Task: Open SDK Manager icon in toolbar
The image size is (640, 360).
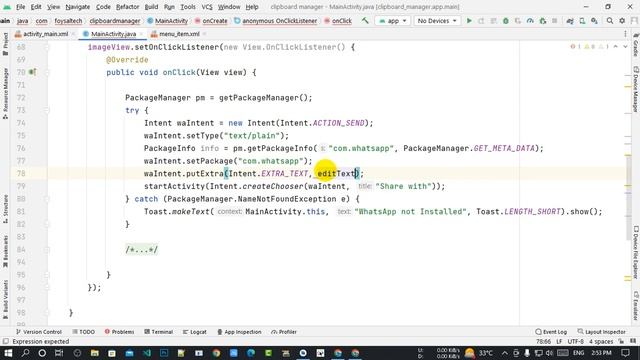Action: coord(594,20)
